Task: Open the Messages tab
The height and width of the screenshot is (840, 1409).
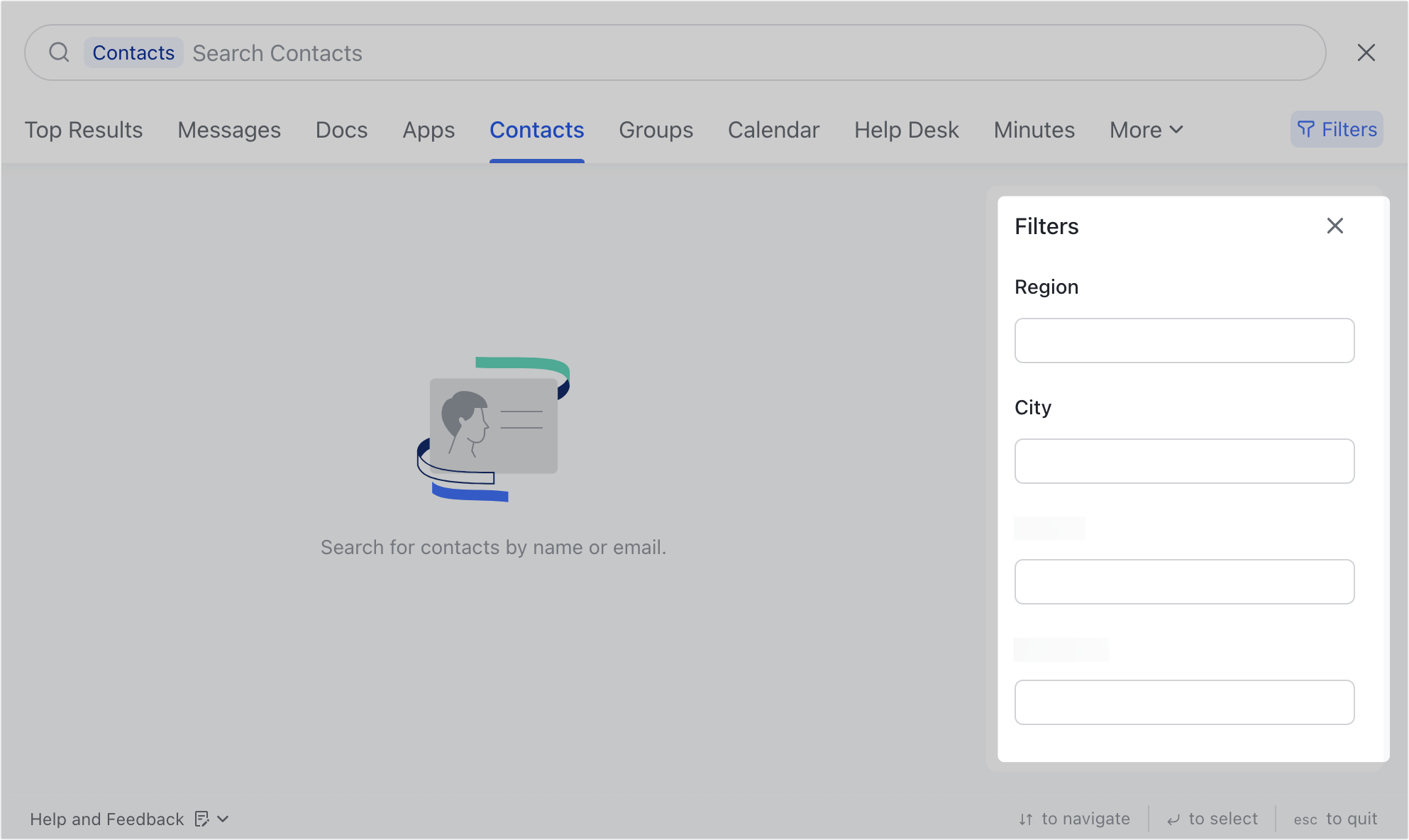Action: pyautogui.click(x=229, y=130)
